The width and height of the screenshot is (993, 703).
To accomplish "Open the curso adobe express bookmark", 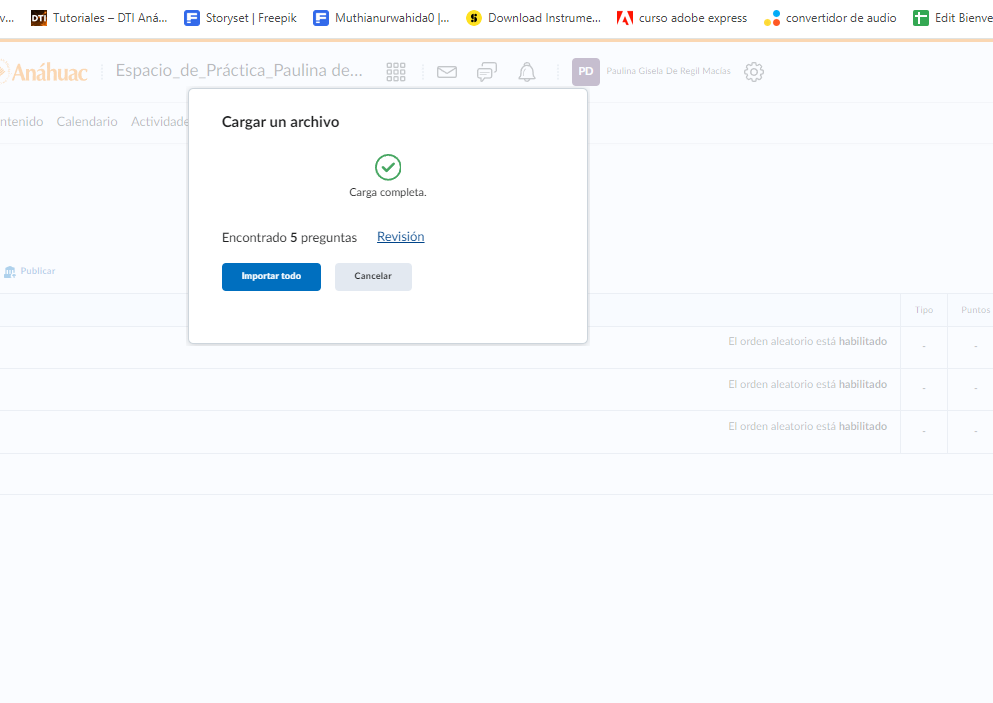I will coord(682,18).
